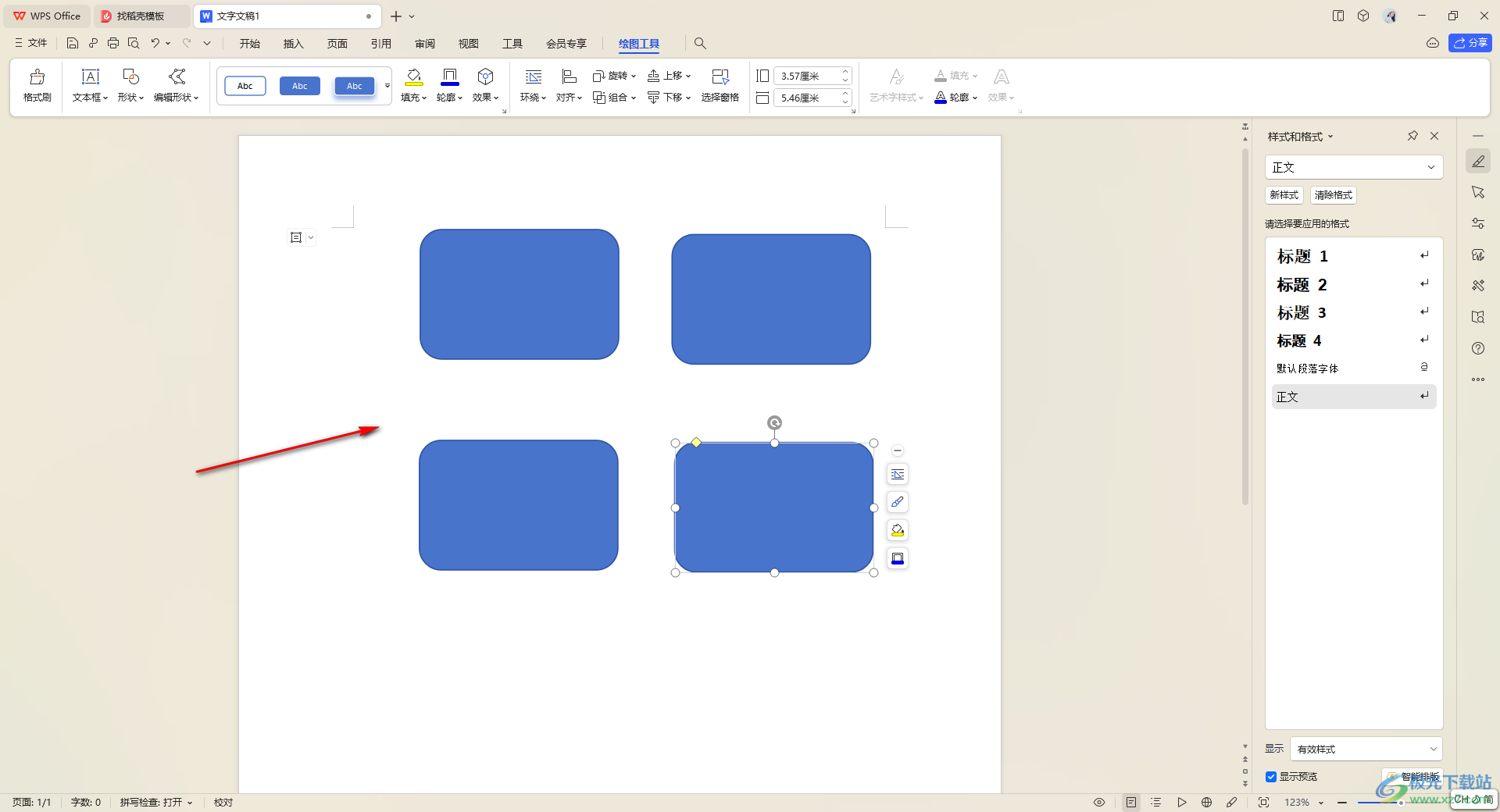1500x812 pixels.
Task: Click the floating shape outline icon beside shape
Action: [898, 558]
